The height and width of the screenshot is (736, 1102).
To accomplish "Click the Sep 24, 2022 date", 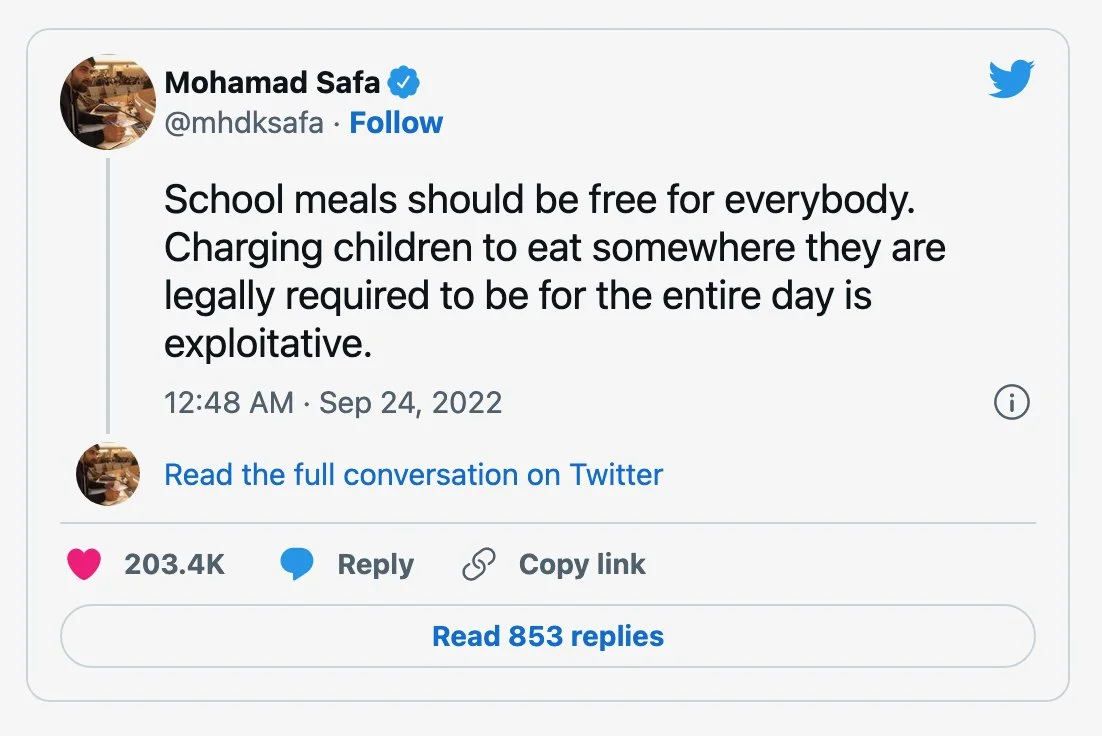I will click(x=410, y=403).
